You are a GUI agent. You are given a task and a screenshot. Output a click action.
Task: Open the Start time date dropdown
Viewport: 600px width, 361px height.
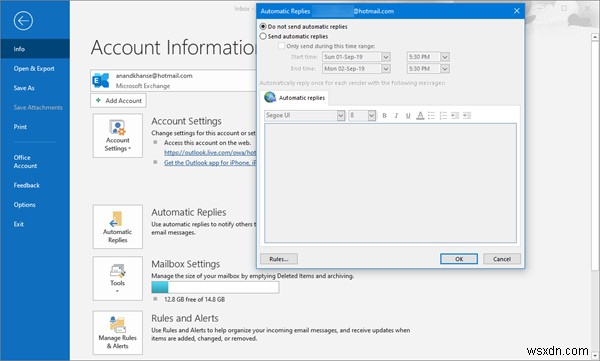[386, 57]
